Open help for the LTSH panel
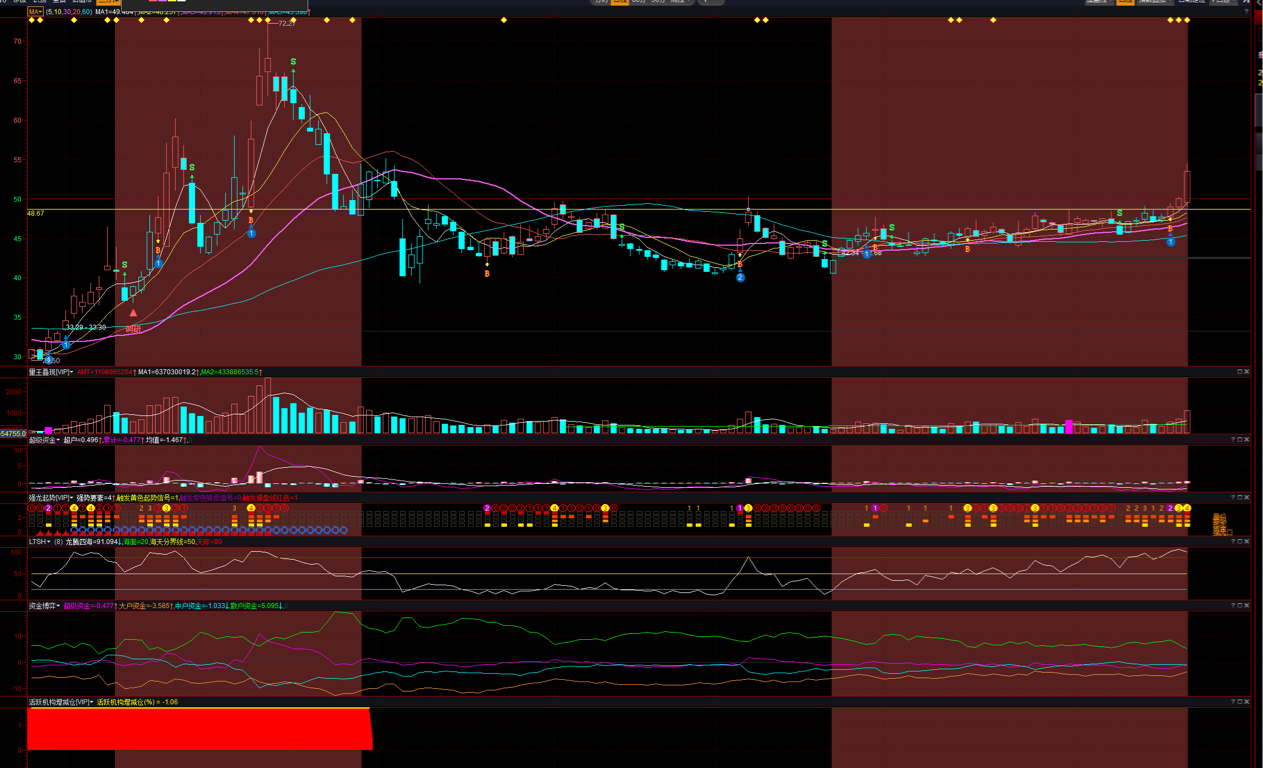The height and width of the screenshot is (768, 1263). tap(1233, 542)
